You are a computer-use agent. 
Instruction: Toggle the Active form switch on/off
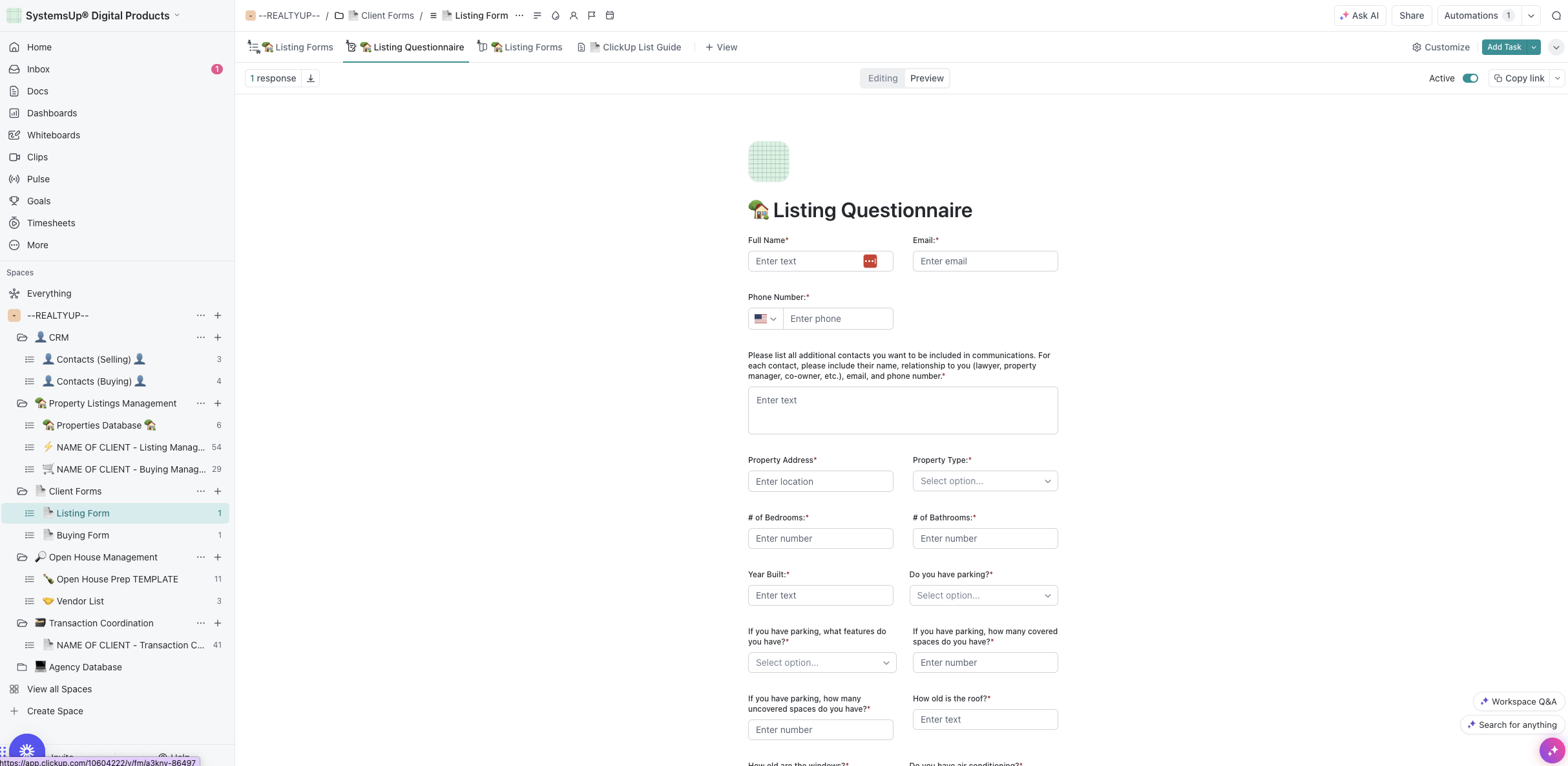coord(1470,78)
